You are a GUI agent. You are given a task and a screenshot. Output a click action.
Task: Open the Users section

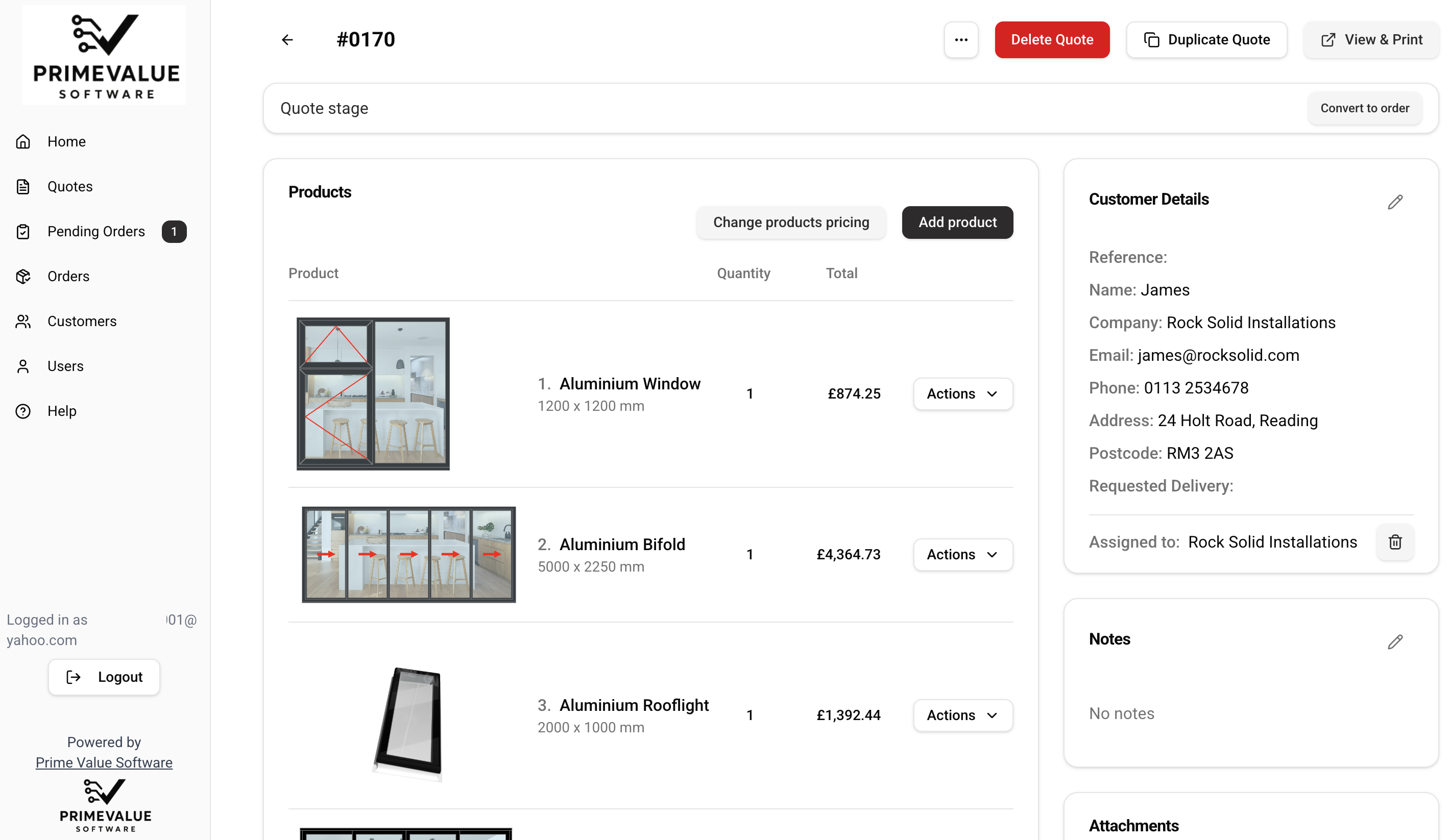click(x=65, y=366)
